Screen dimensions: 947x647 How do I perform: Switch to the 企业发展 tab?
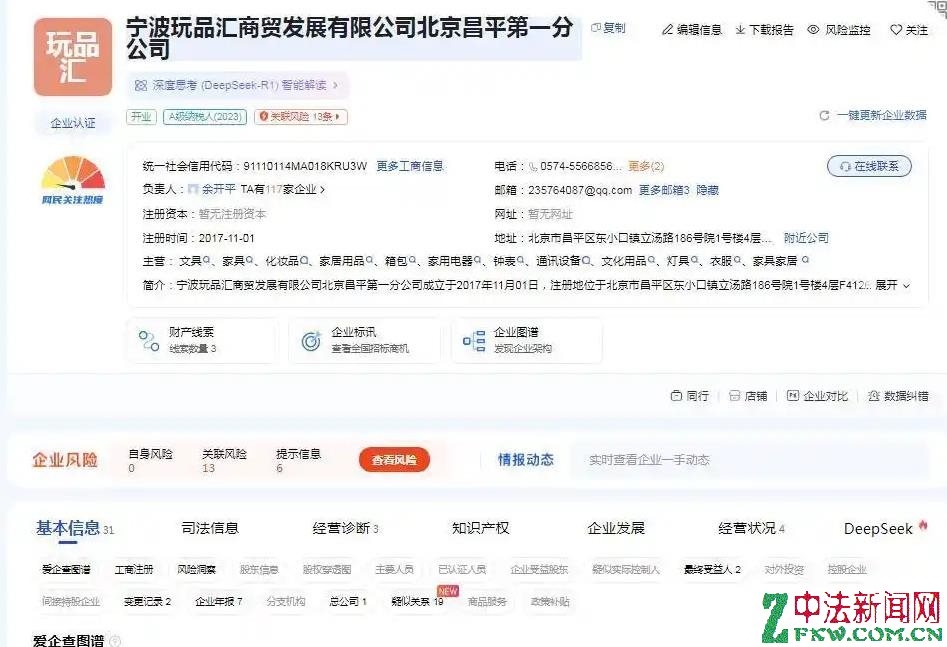click(616, 529)
